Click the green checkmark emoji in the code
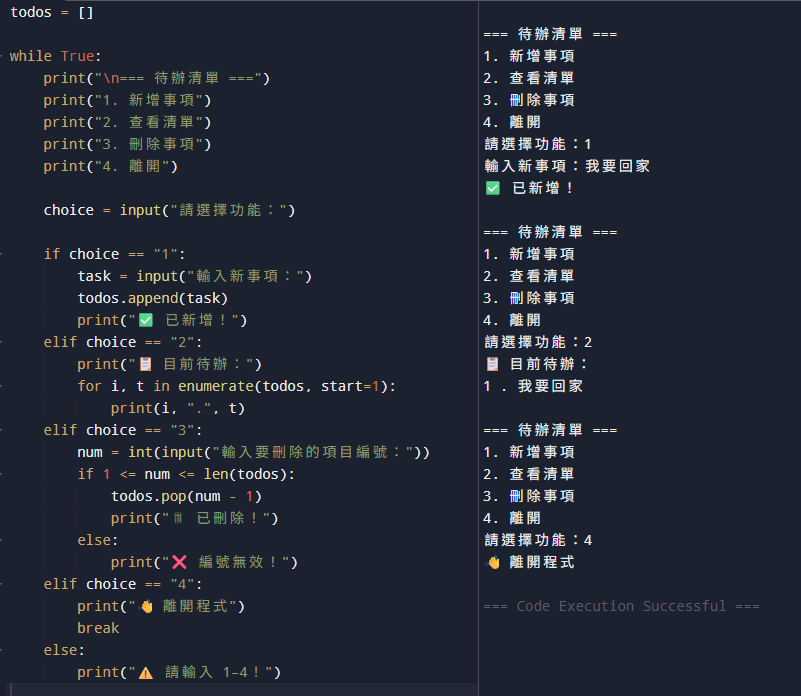 click(146, 320)
